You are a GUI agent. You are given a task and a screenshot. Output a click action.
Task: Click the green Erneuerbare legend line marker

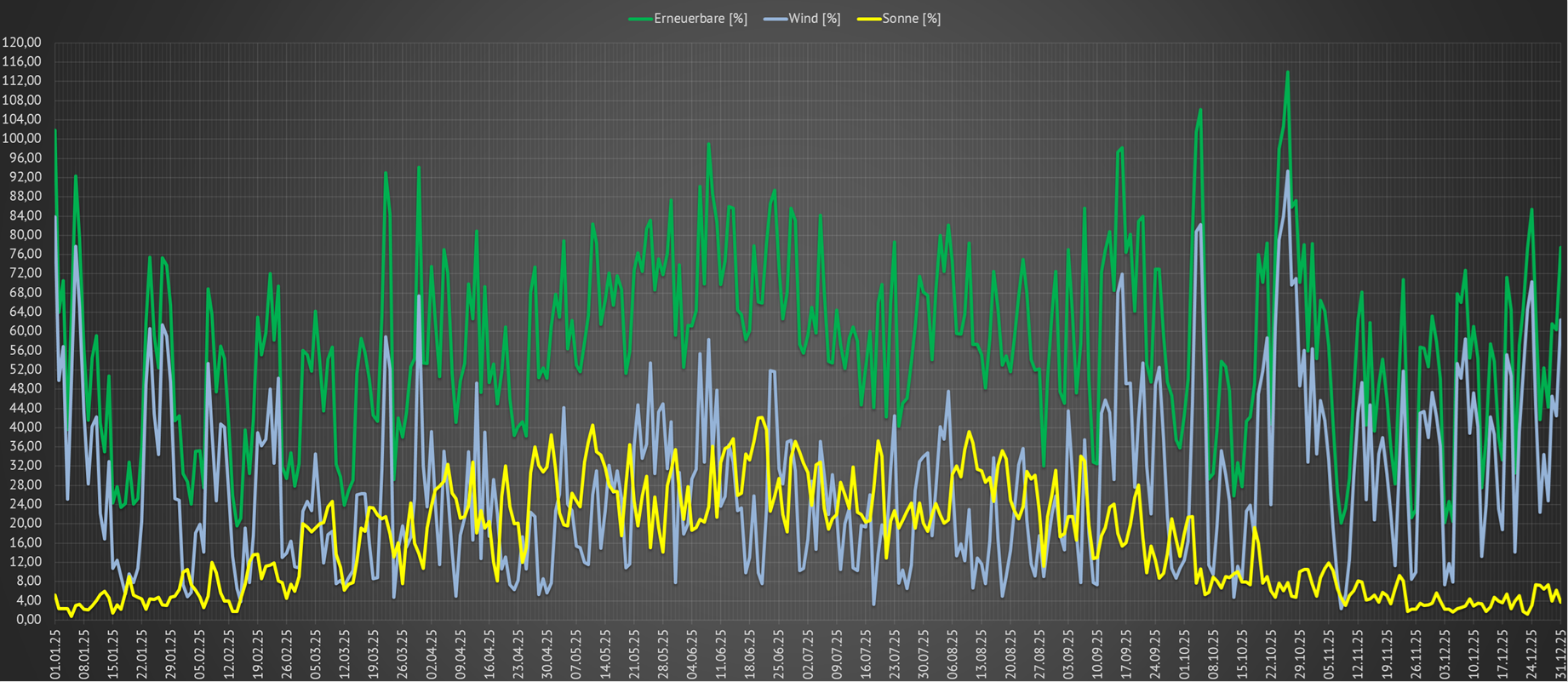tap(640, 19)
